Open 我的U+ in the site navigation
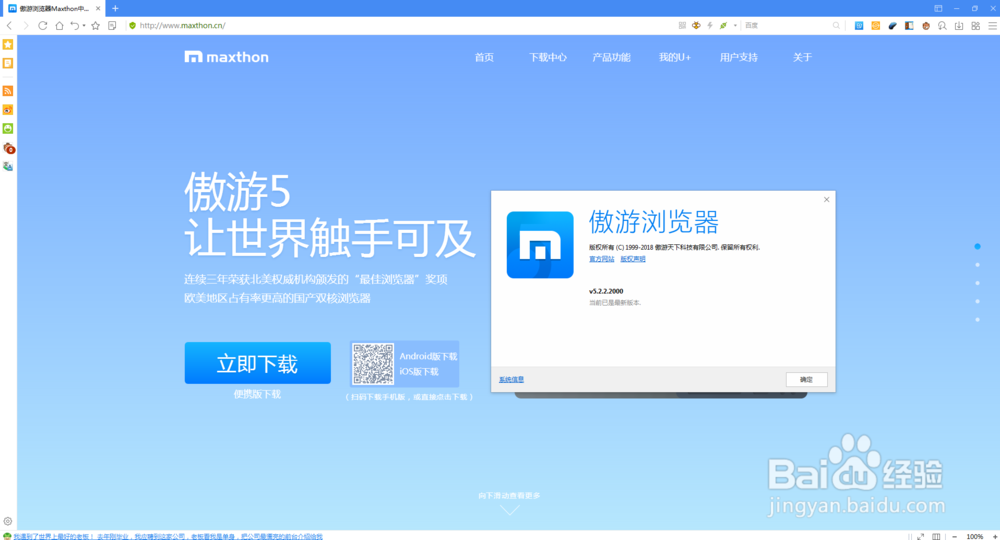The height and width of the screenshot is (540, 1000). [x=675, y=57]
